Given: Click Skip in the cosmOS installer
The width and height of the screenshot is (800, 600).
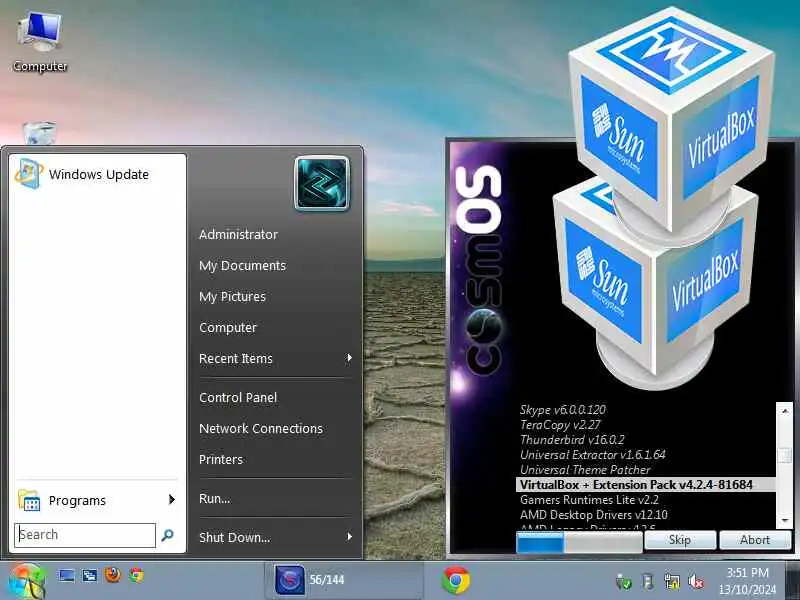Looking at the screenshot, I should [x=680, y=540].
